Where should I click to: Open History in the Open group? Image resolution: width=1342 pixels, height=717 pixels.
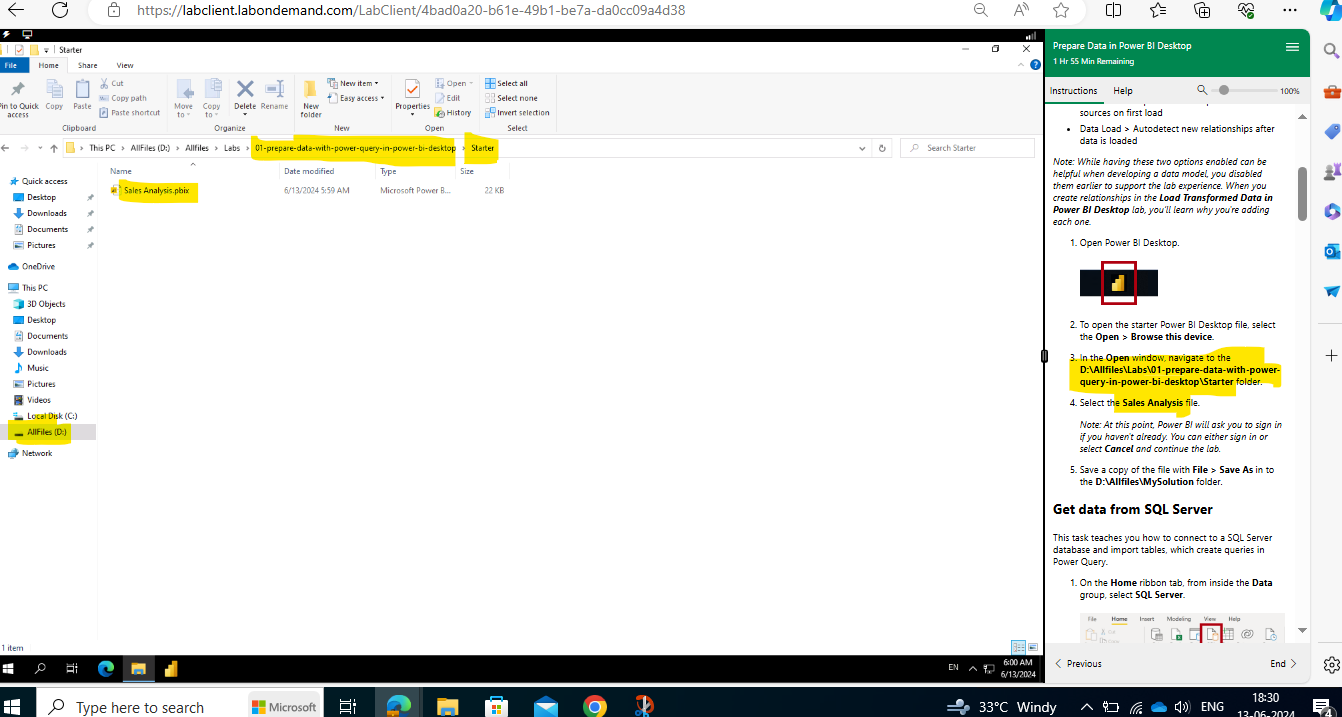pyautogui.click(x=453, y=112)
